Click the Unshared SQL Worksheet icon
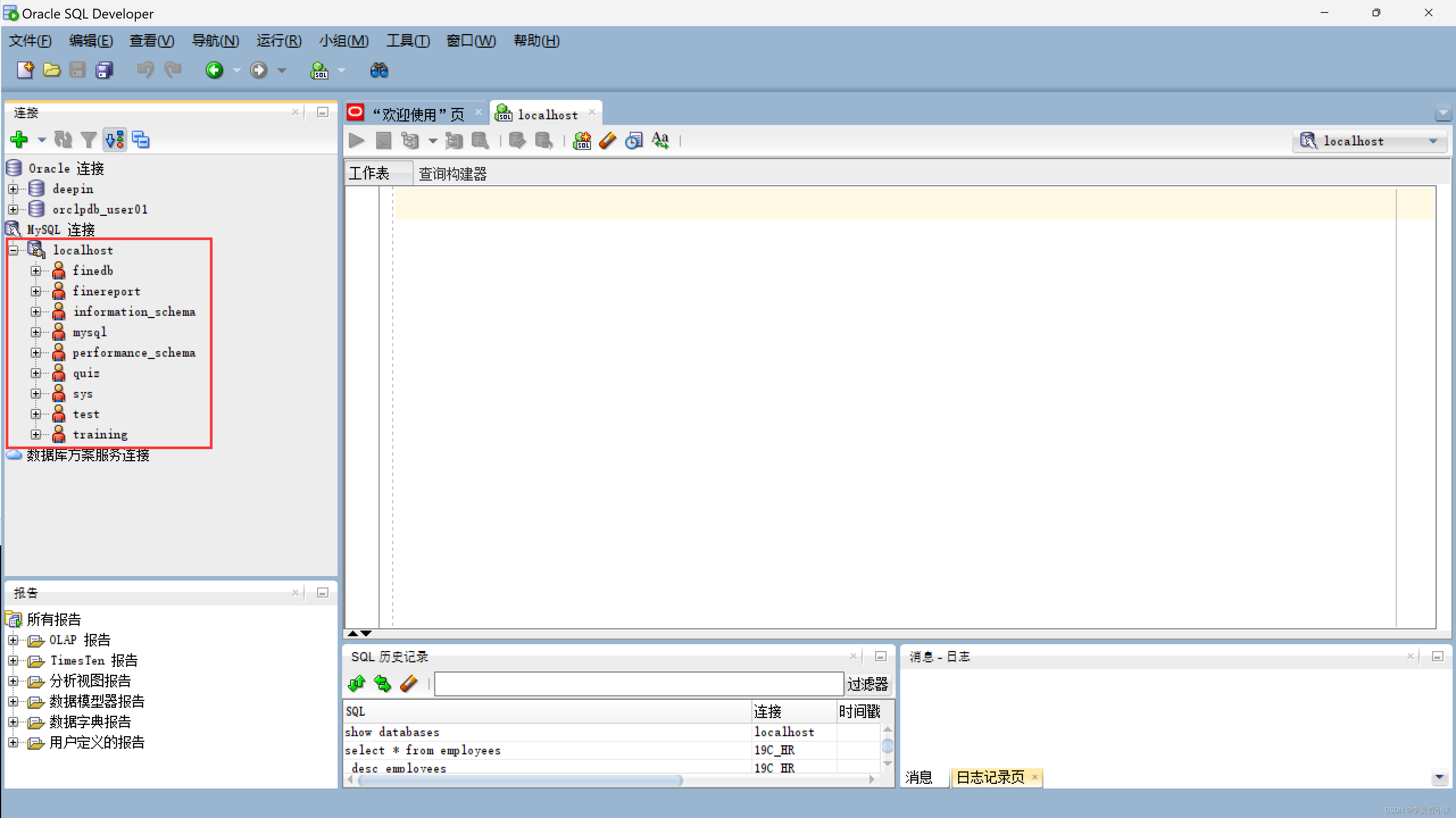1456x818 pixels. [x=582, y=140]
